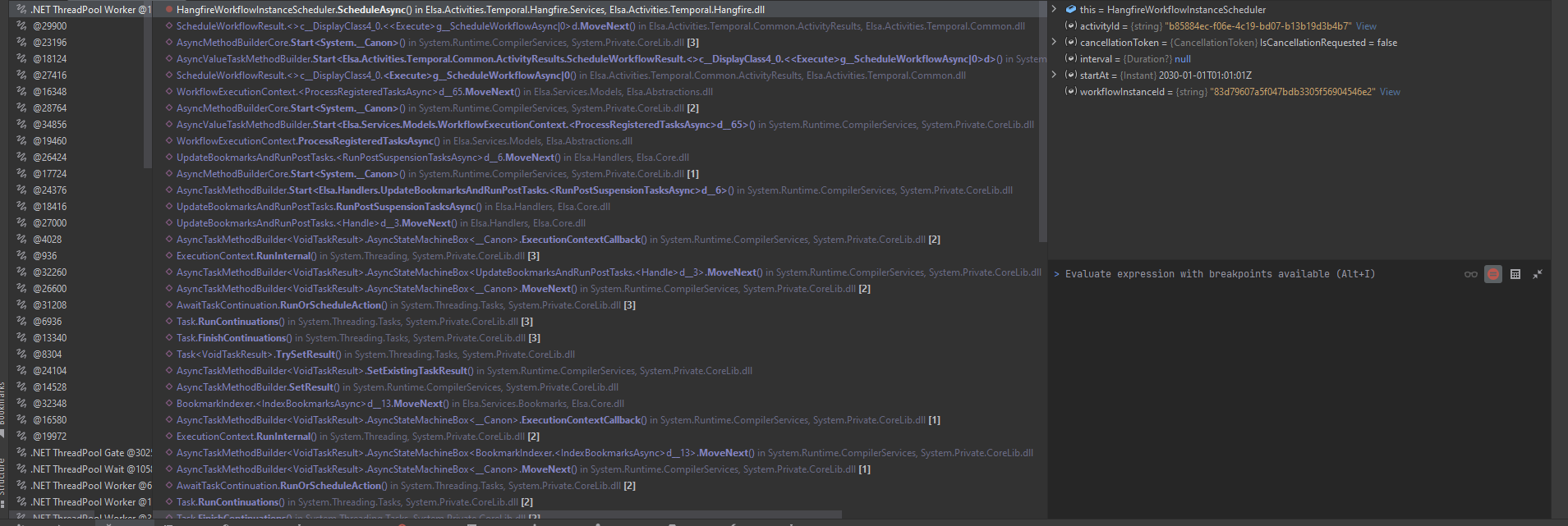1568x526 pixels.
Task: Click the glasses Add Watch icon
Action: (x=1471, y=274)
